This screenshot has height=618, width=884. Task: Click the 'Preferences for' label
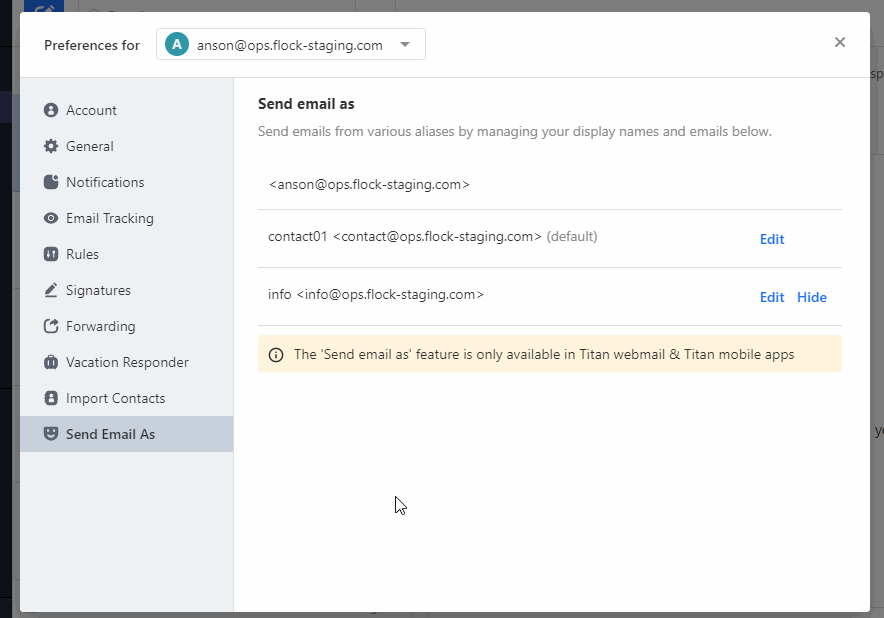(x=92, y=45)
